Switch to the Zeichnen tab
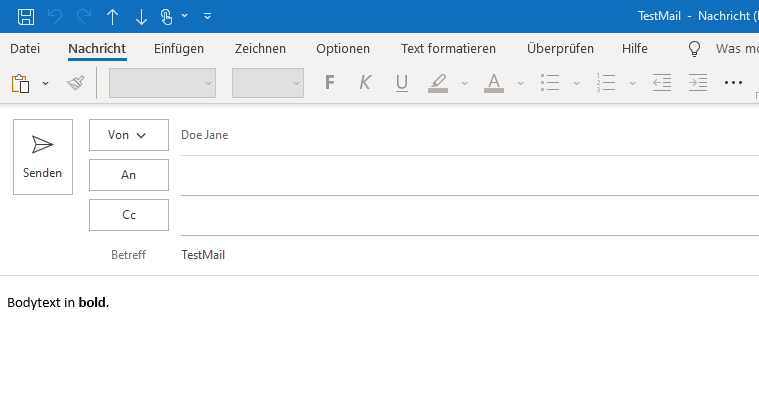This screenshot has height=410, width=759. coord(260,49)
